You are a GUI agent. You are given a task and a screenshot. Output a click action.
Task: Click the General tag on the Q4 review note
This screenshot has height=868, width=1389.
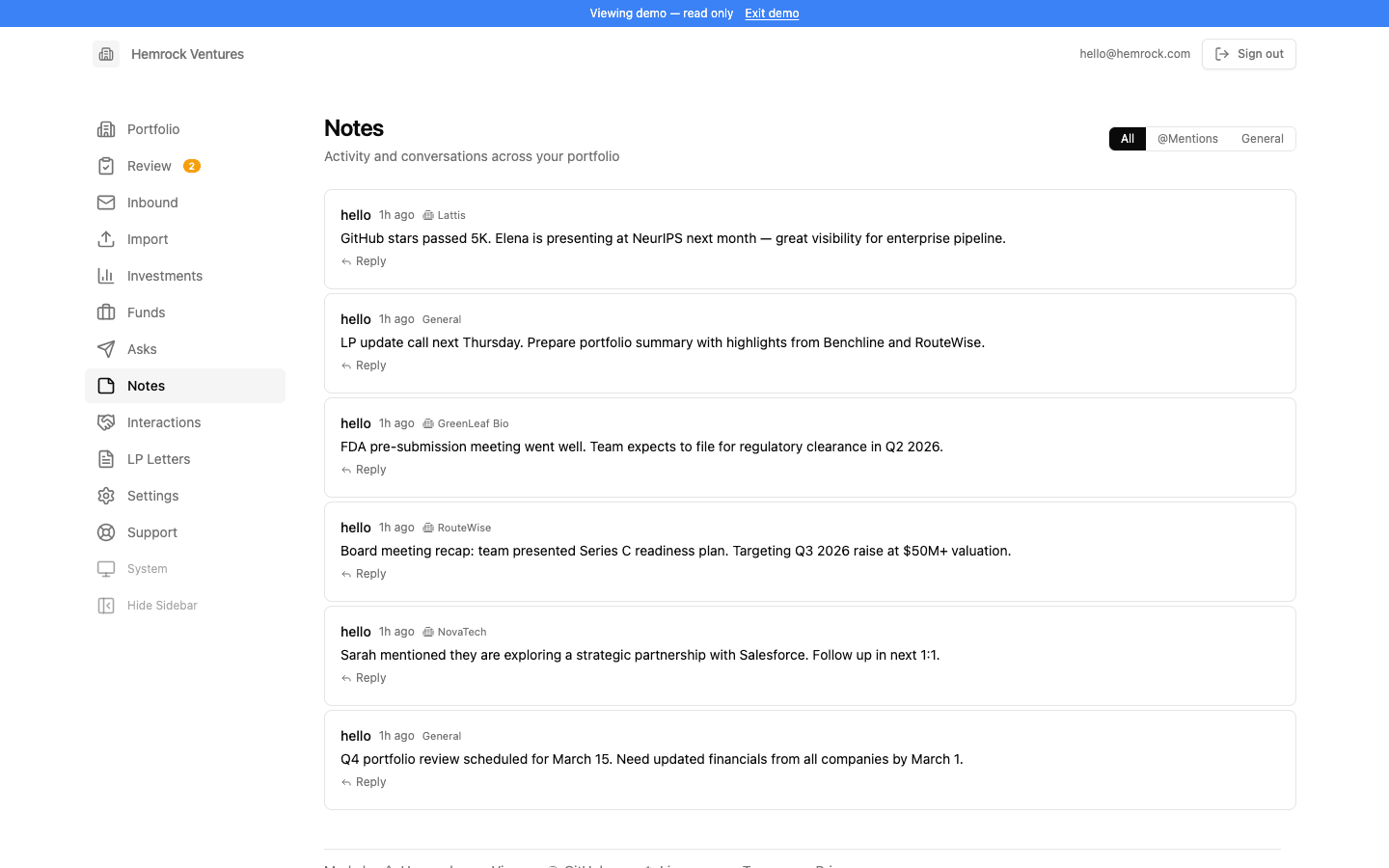442,736
